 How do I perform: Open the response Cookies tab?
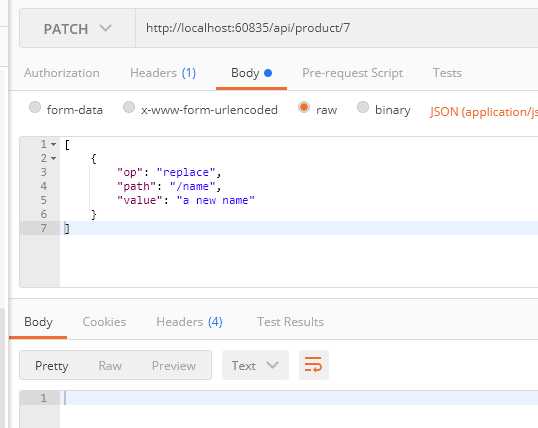click(104, 322)
